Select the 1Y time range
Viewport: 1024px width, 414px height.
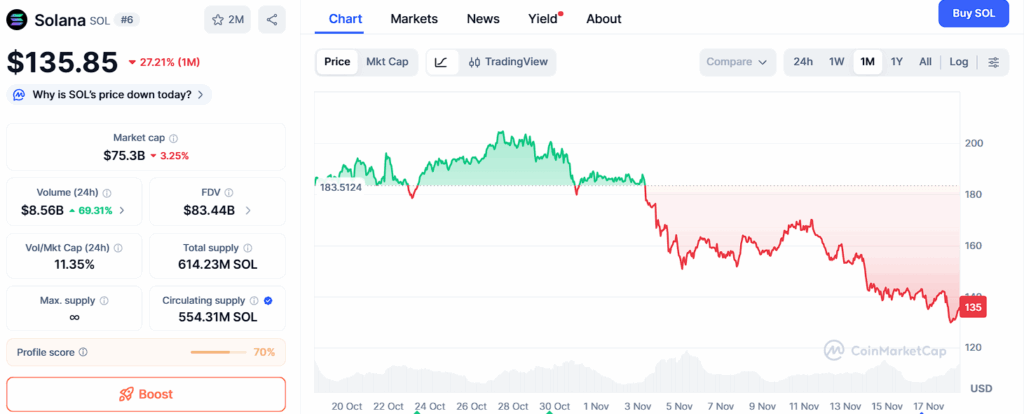click(x=897, y=62)
